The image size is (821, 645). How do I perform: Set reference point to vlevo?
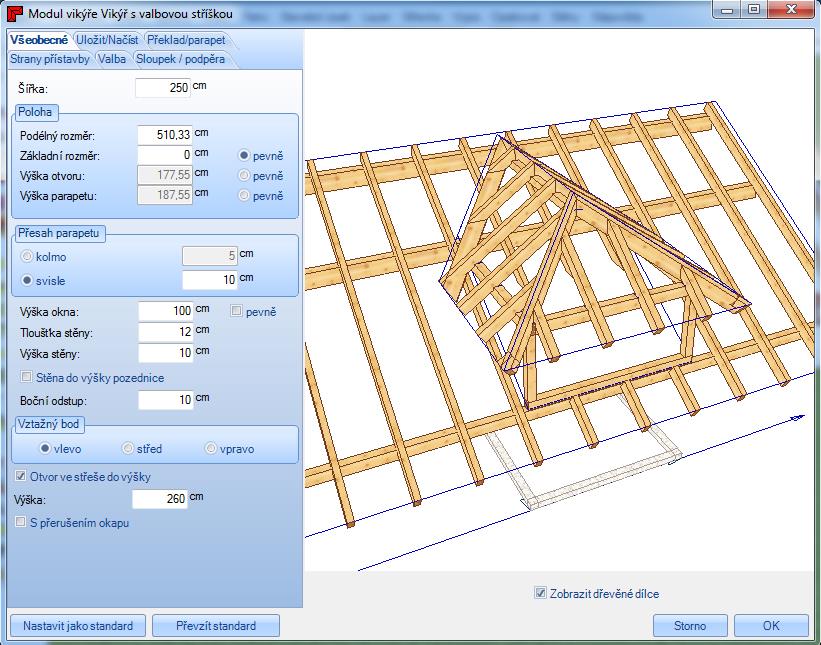(45, 448)
